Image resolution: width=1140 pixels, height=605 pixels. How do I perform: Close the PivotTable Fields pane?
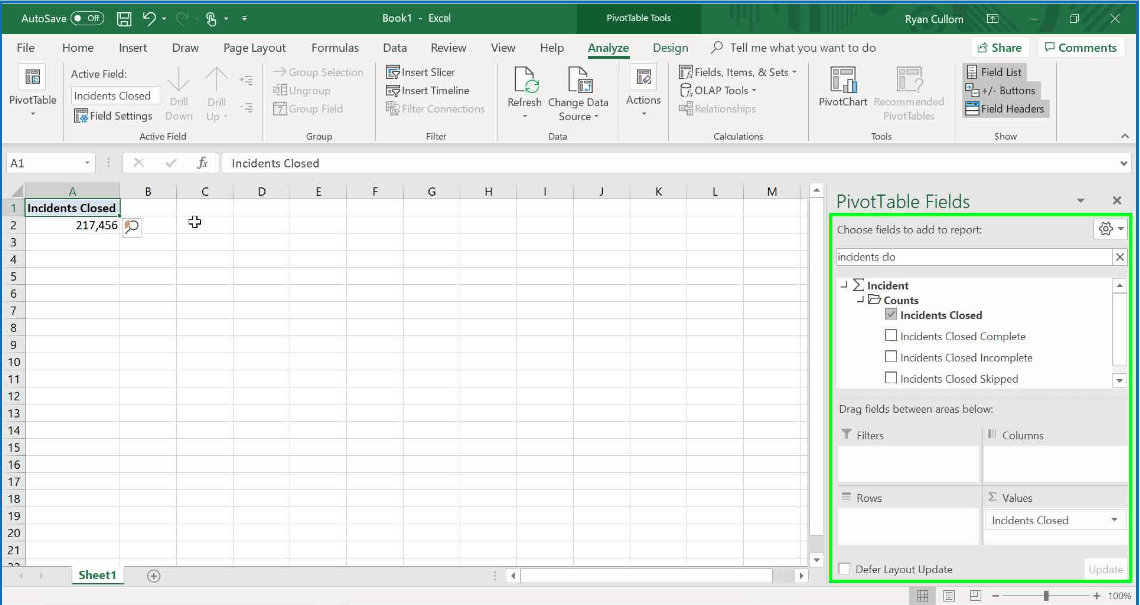1117,201
